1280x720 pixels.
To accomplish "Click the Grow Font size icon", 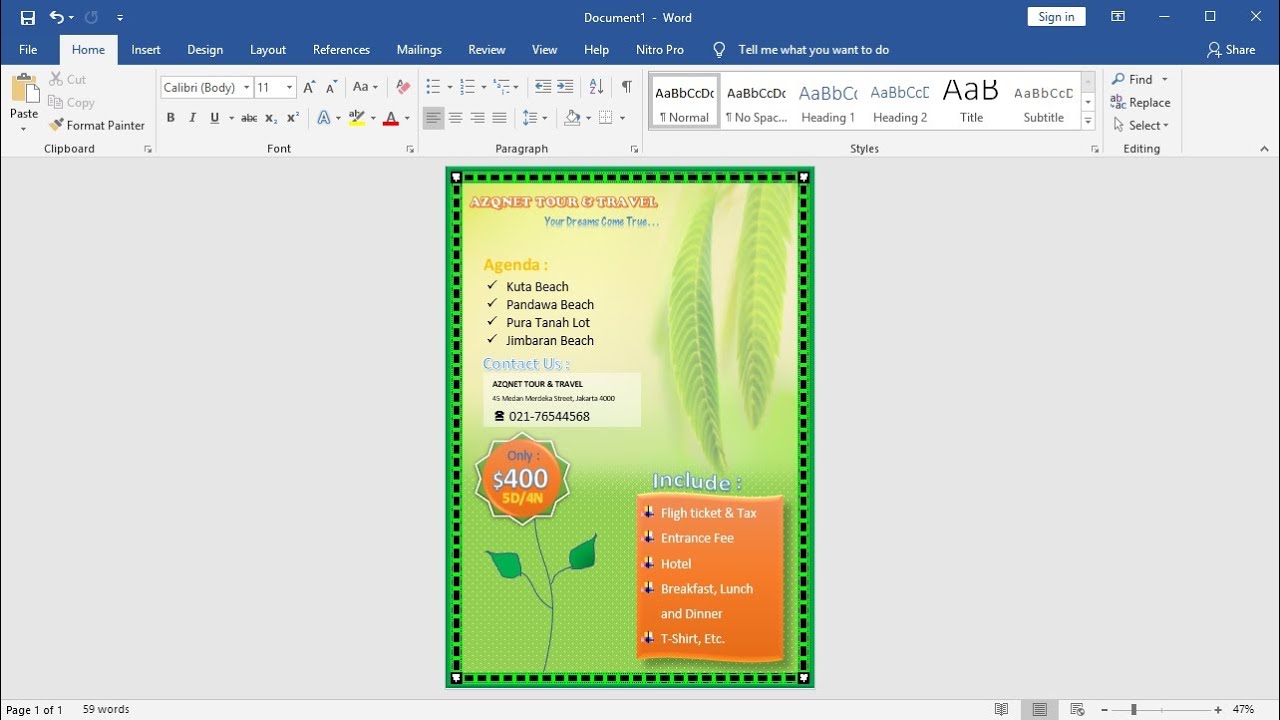I will point(309,87).
